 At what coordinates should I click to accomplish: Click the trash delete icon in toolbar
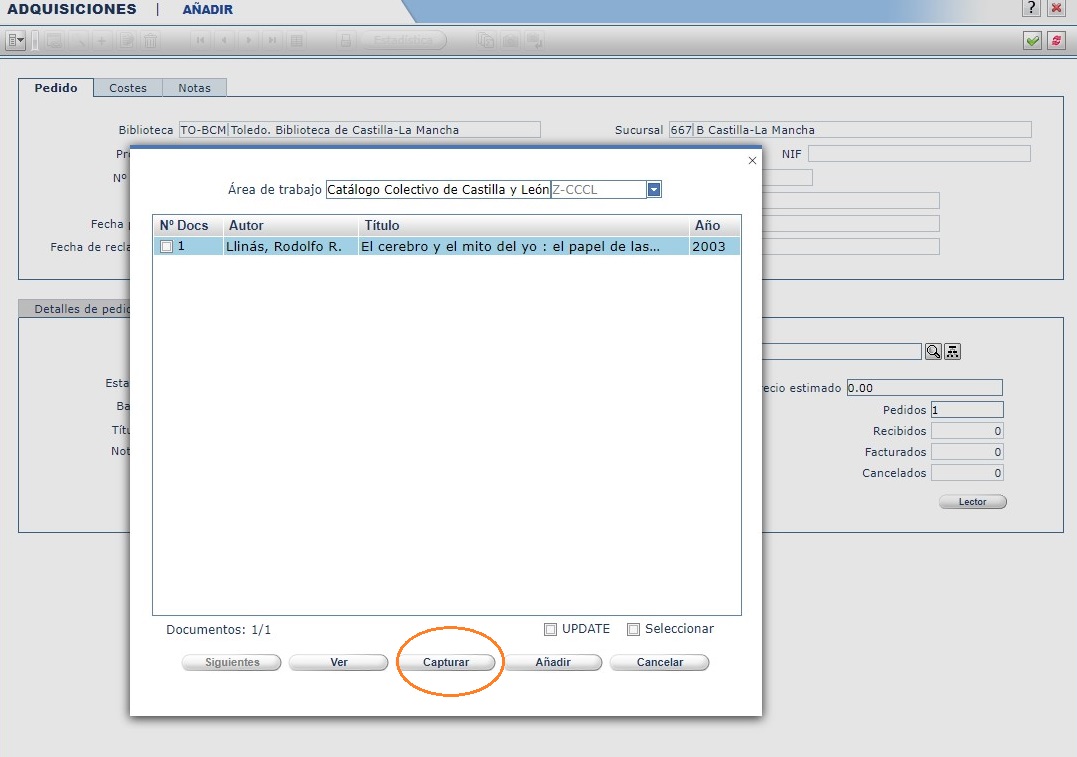coord(151,41)
